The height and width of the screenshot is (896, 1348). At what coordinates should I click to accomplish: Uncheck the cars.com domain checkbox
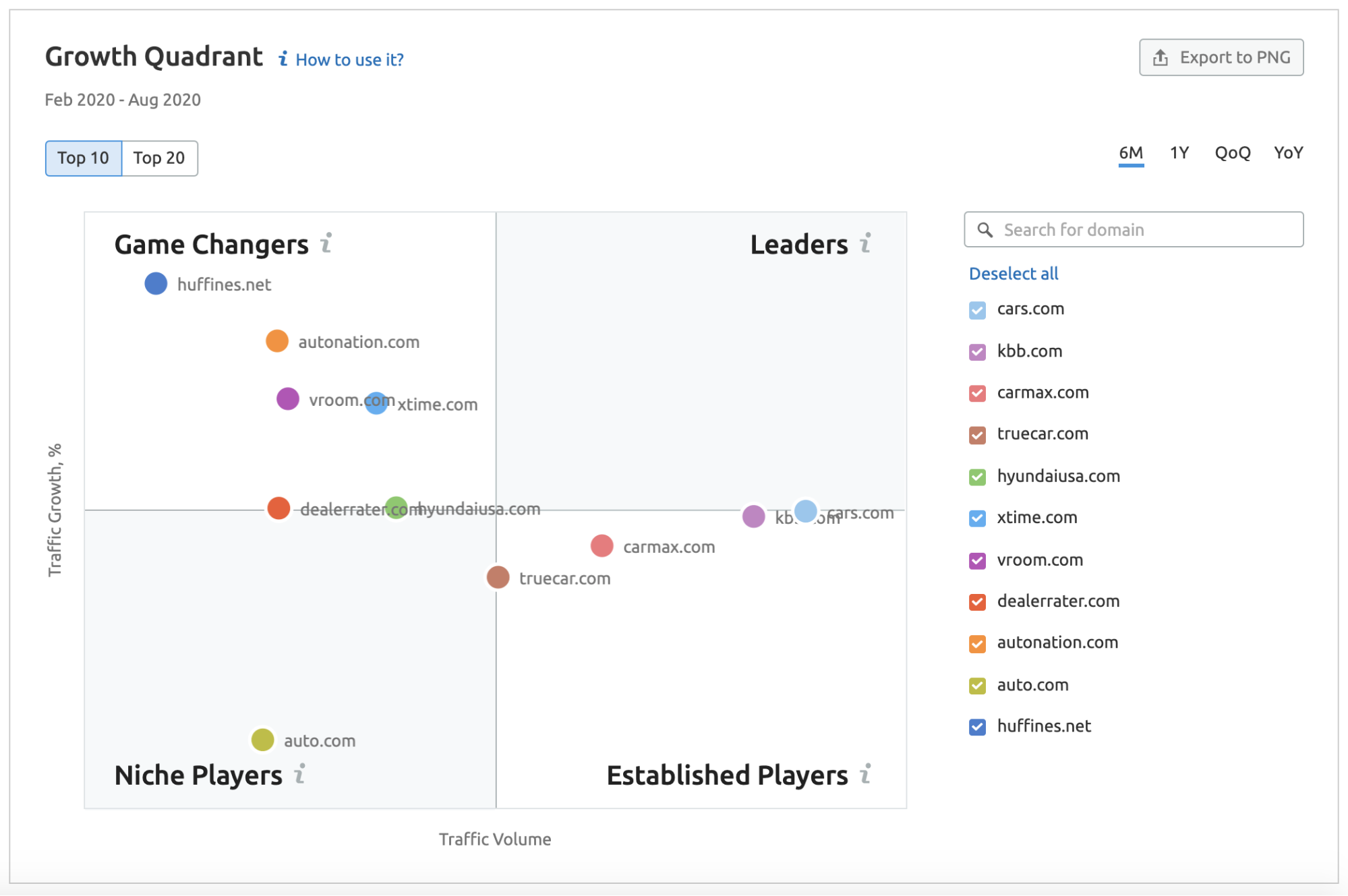(976, 310)
